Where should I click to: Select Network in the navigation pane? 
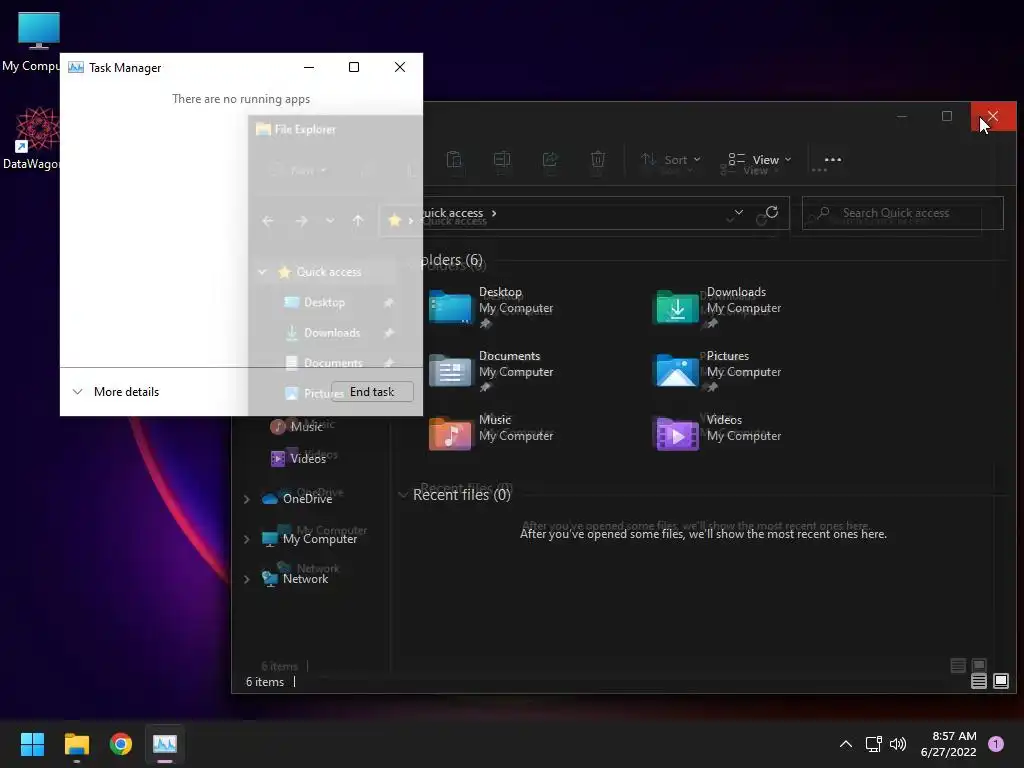click(x=295, y=579)
